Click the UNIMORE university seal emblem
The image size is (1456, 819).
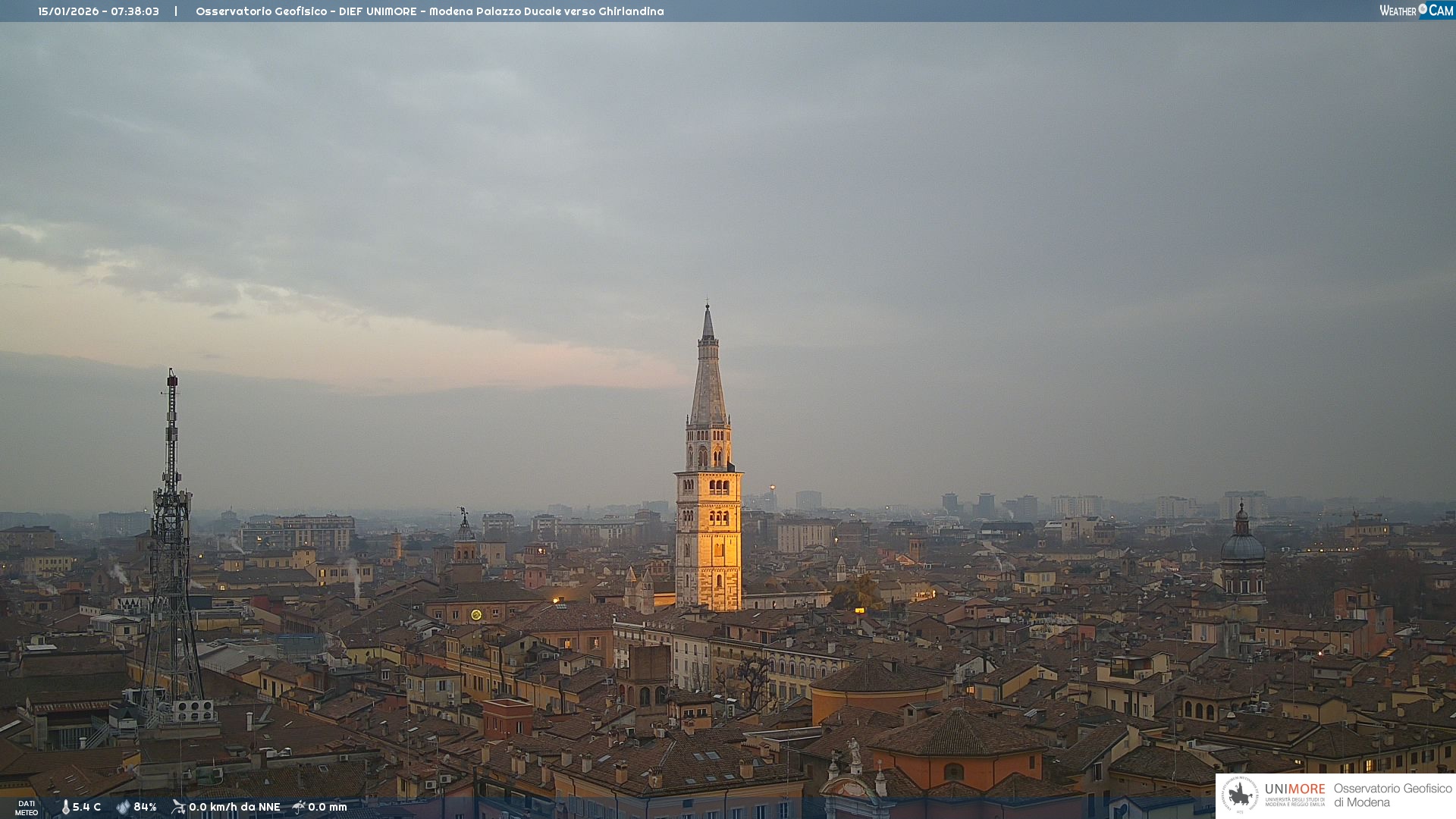1240,795
